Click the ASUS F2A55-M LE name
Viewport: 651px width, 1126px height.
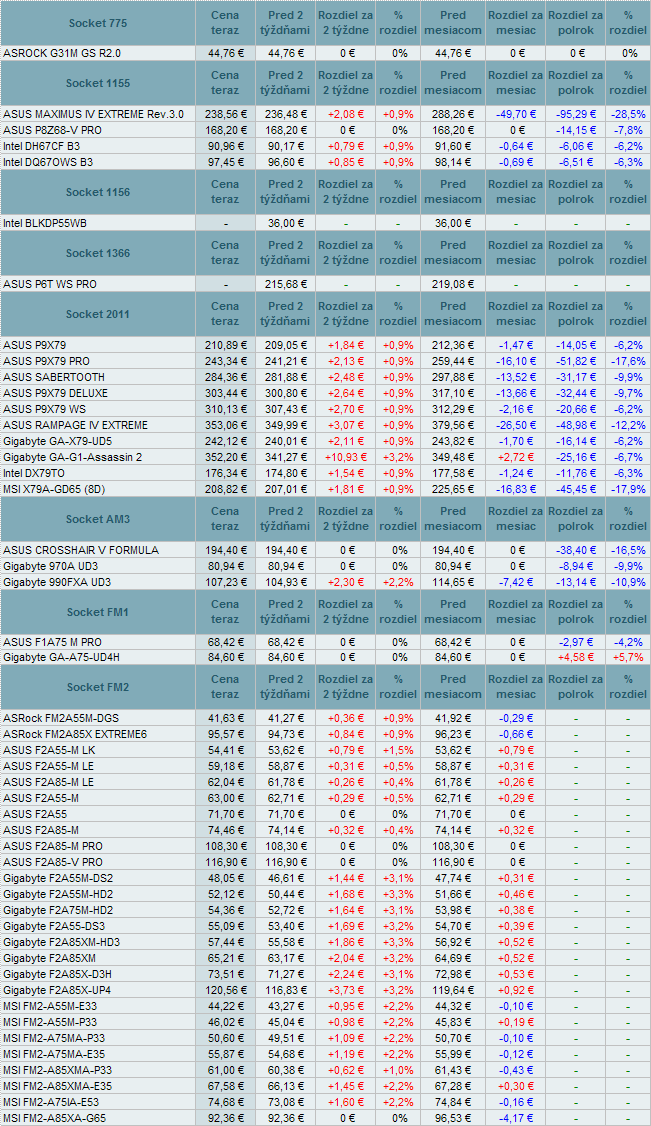click(x=48, y=766)
